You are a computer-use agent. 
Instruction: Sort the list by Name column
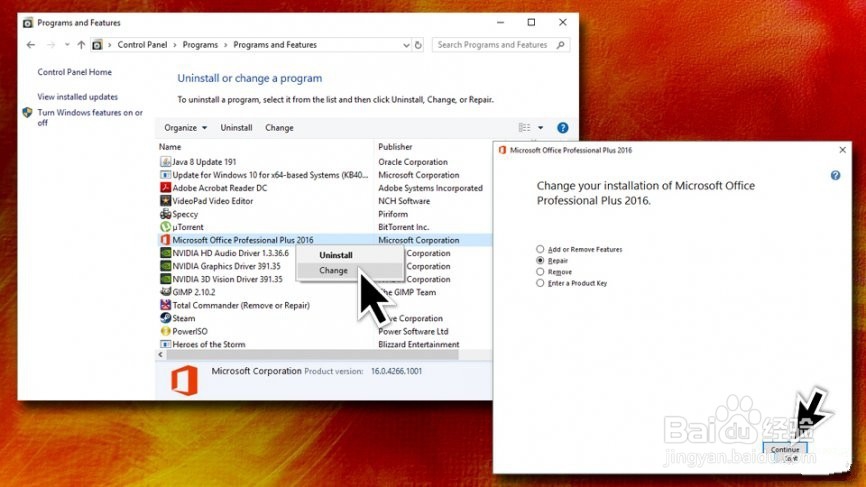(170, 147)
